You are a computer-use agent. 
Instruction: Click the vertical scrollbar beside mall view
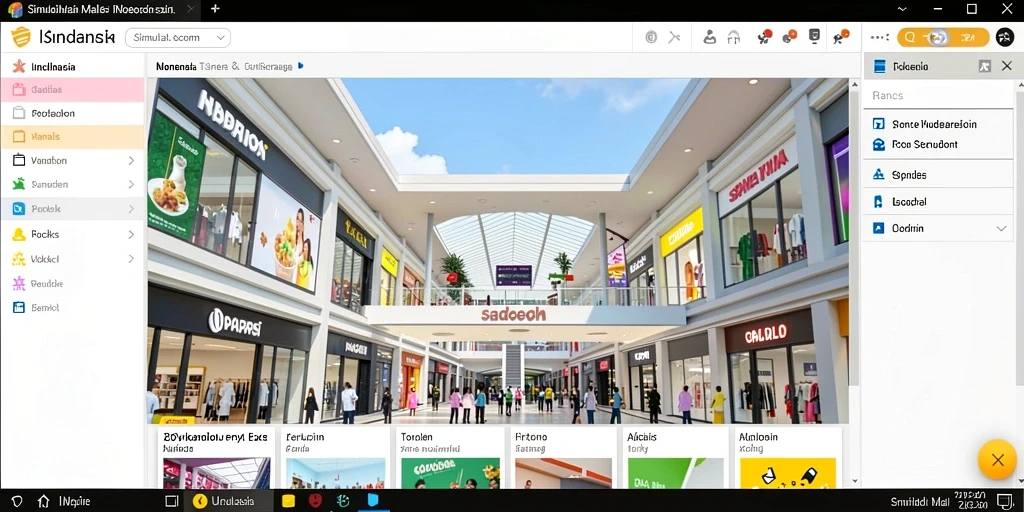tap(856, 281)
